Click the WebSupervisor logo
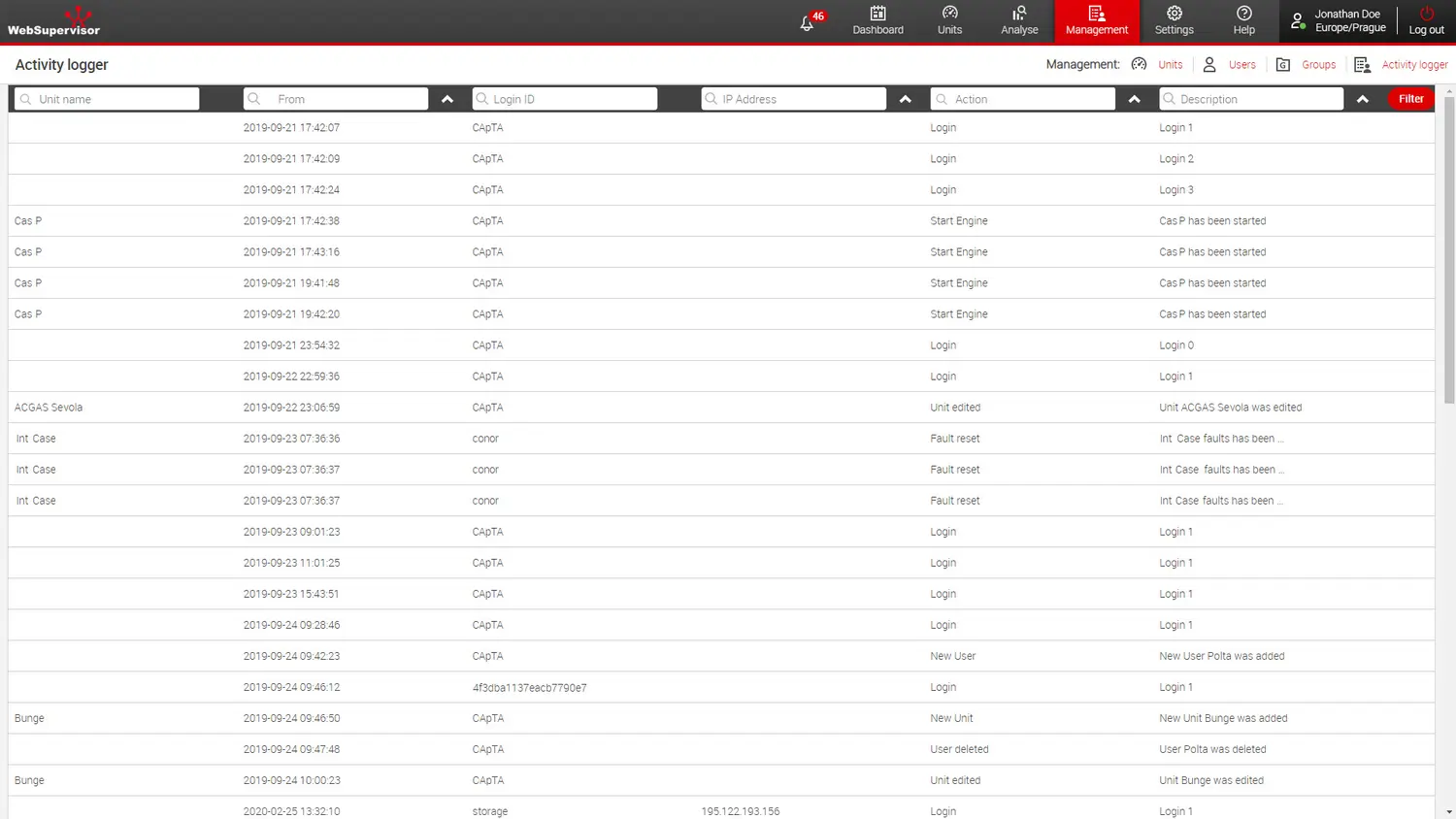 click(x=54, y=21)
